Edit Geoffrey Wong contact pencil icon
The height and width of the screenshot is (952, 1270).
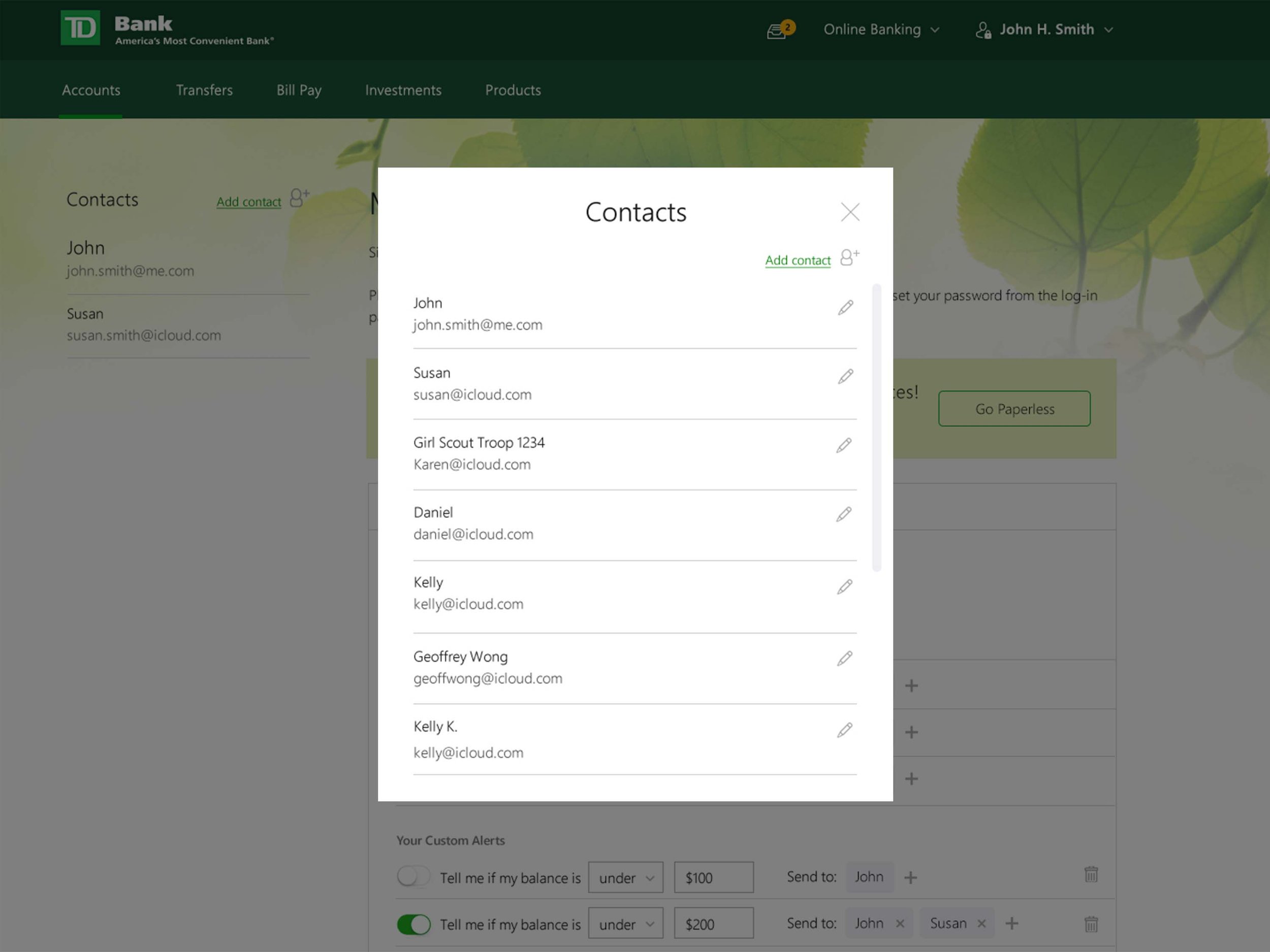point(844,658)
